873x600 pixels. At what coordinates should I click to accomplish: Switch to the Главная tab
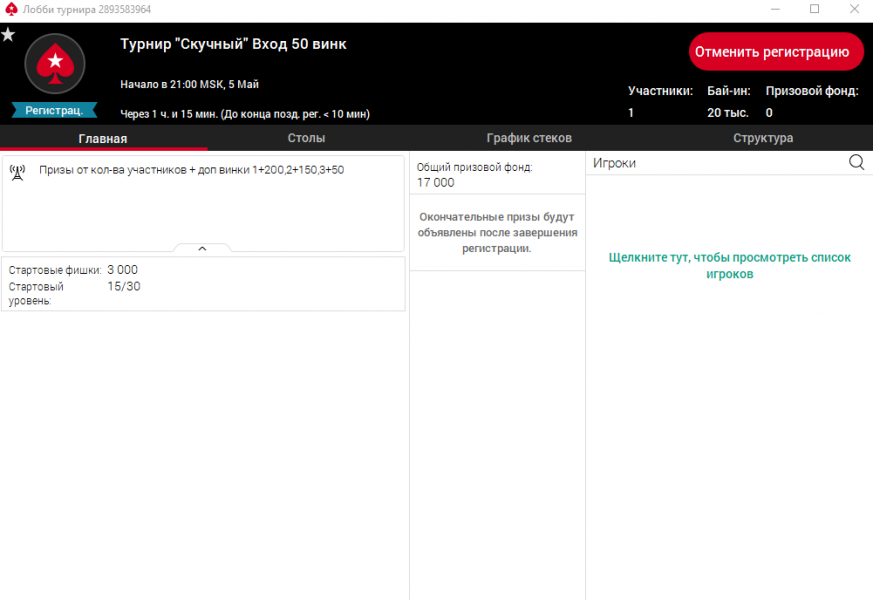(103, 138)
